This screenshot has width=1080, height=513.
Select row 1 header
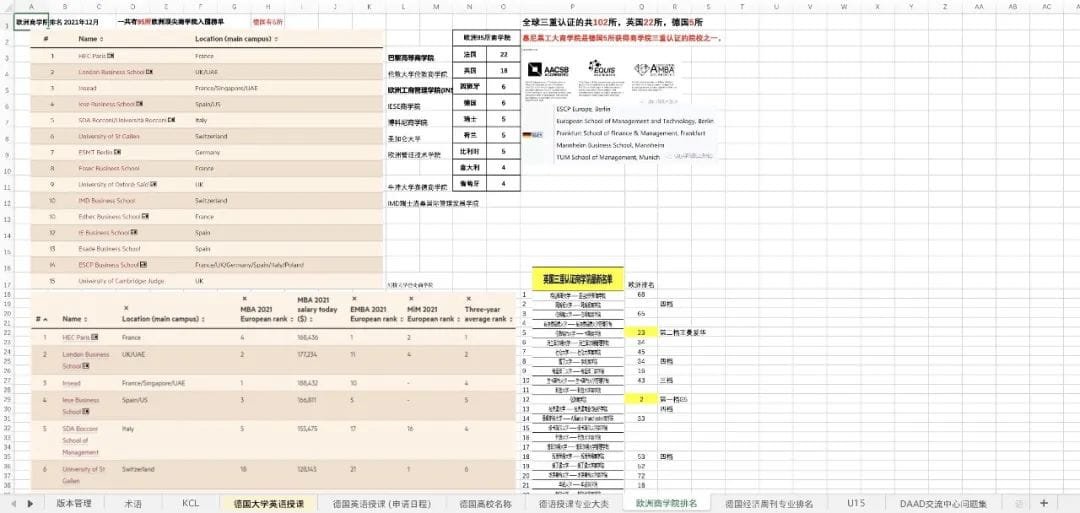pyautogui.click(x=7, y=23)
